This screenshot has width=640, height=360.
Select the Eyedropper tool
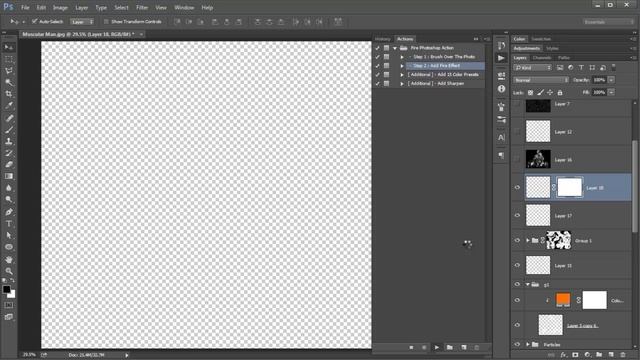pos(9,105)
